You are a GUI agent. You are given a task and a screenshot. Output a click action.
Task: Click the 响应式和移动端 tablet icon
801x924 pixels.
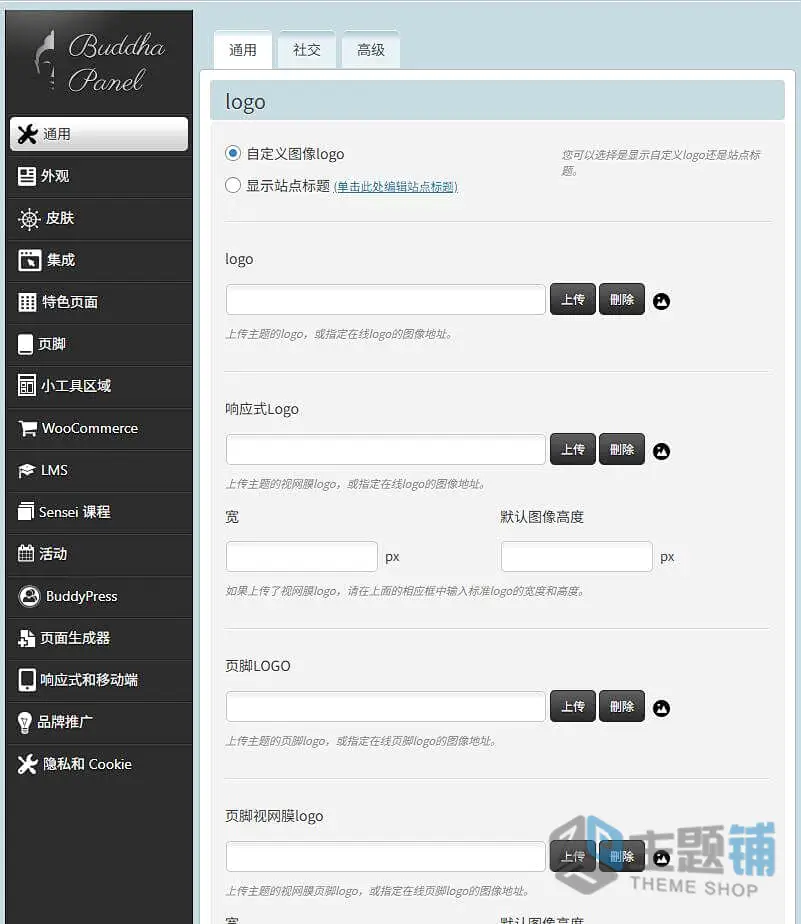tap(27, 680)
